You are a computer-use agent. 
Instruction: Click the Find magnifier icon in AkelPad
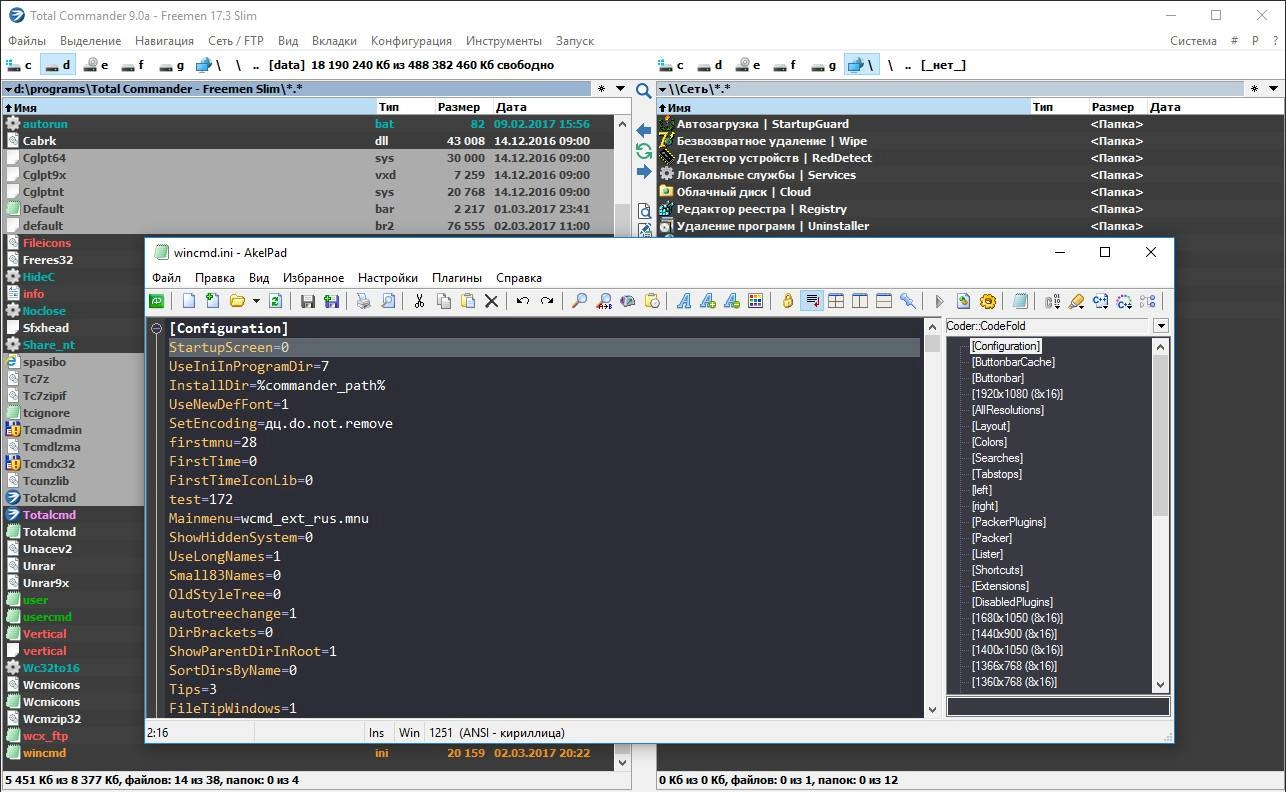pos(579,301)
